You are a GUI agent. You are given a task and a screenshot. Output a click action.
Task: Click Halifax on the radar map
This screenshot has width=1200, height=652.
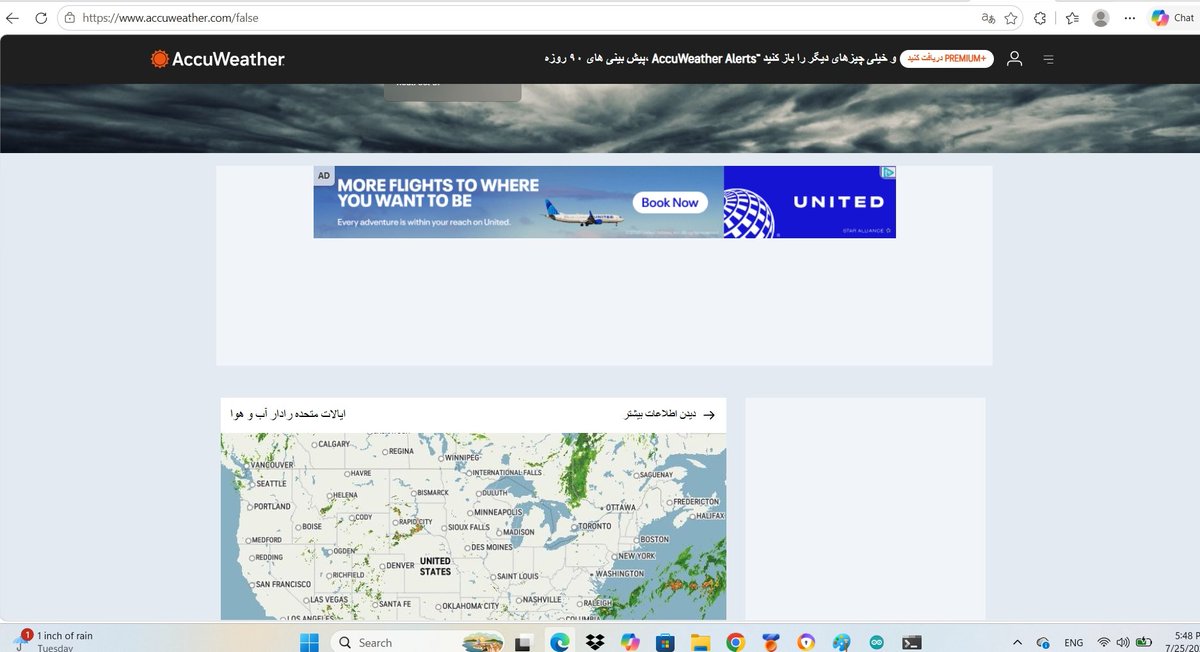706,516
